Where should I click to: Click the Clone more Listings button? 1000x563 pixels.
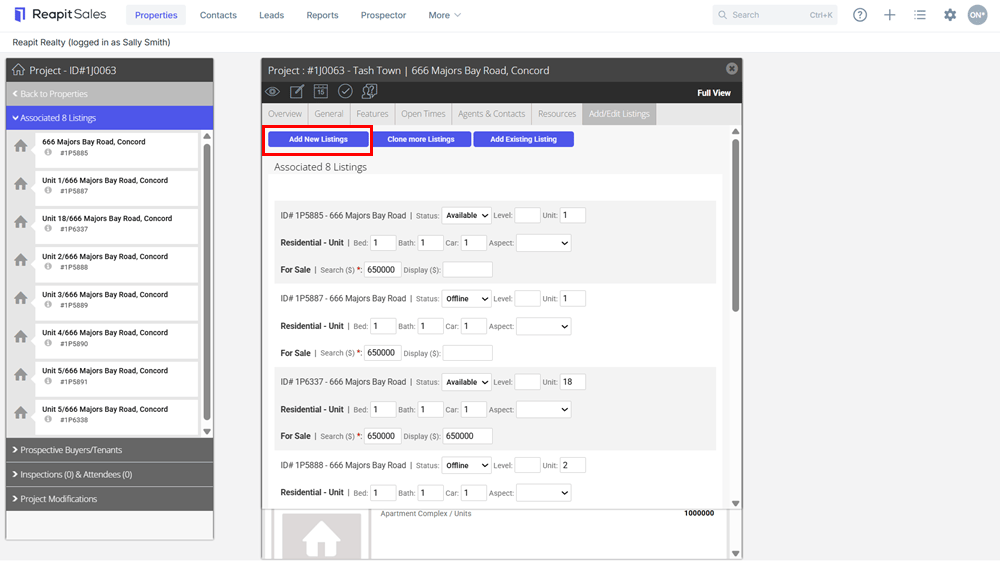(x=421, y=139)
